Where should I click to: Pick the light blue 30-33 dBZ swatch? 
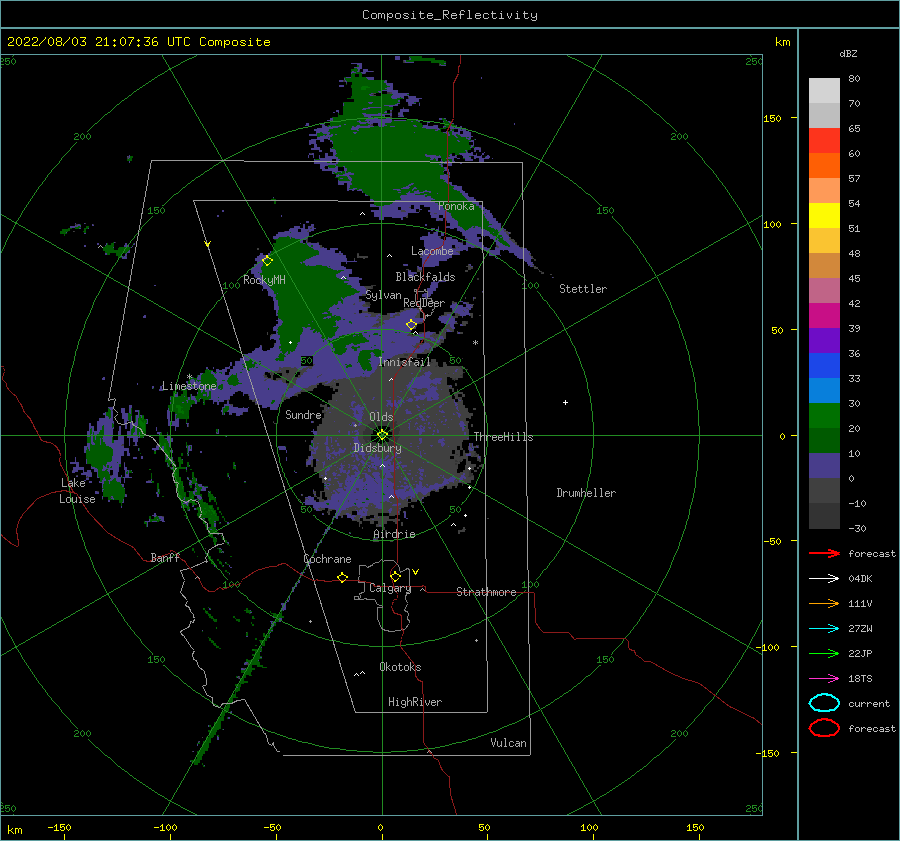pos(824,391)
